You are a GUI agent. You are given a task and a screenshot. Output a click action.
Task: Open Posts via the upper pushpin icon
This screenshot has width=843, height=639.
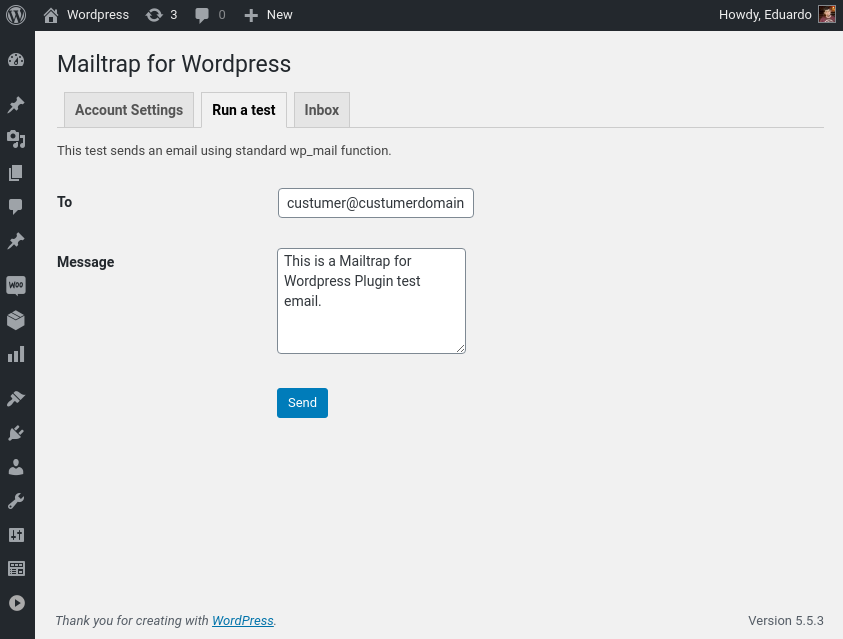pos(16,105)
